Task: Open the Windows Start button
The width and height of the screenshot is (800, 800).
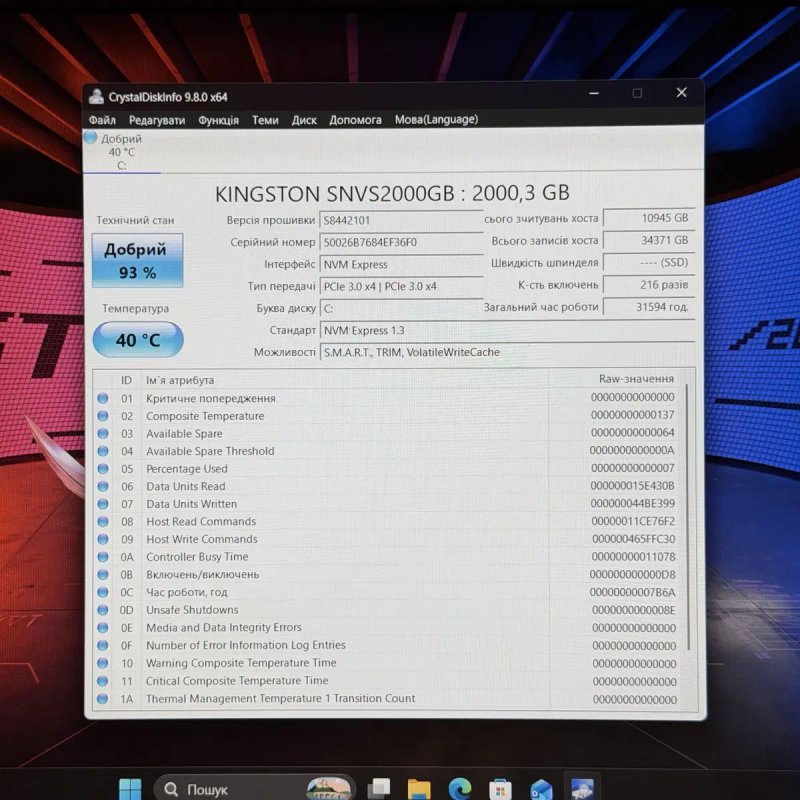Action: coord(130,789)
